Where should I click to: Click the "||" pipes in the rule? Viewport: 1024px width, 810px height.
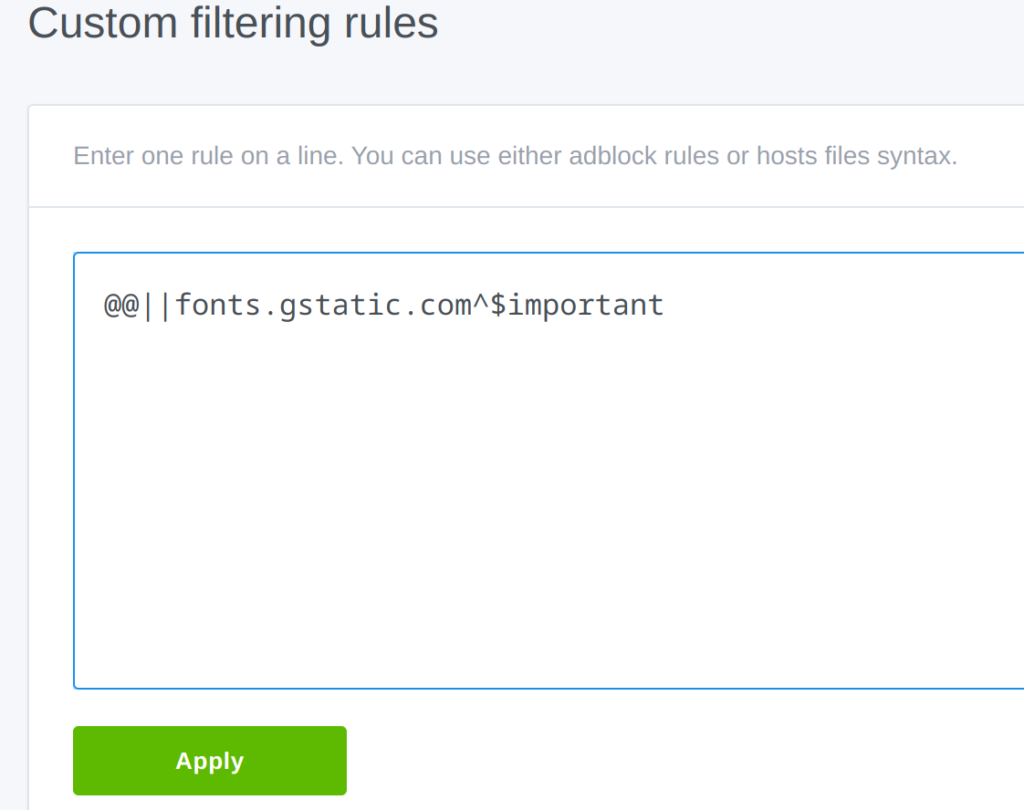[158, 304]
